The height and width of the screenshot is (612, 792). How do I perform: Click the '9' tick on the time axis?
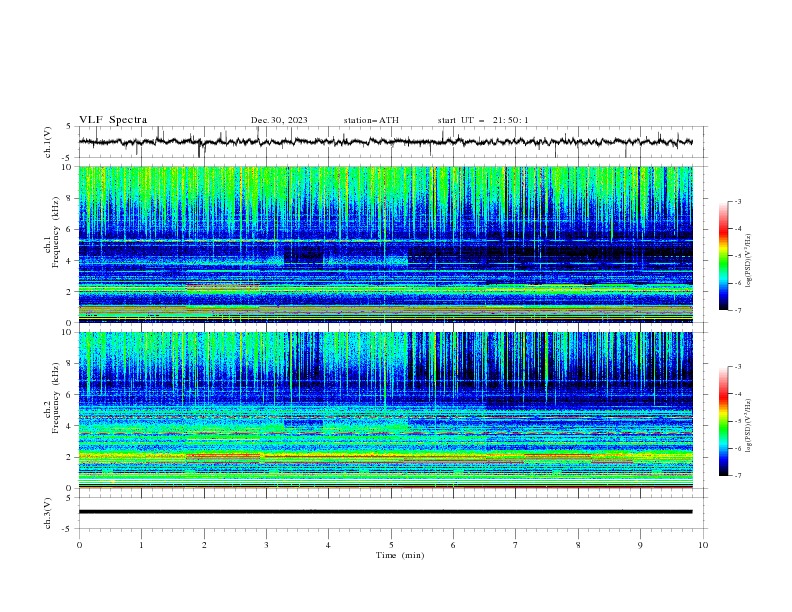[640, 545]
